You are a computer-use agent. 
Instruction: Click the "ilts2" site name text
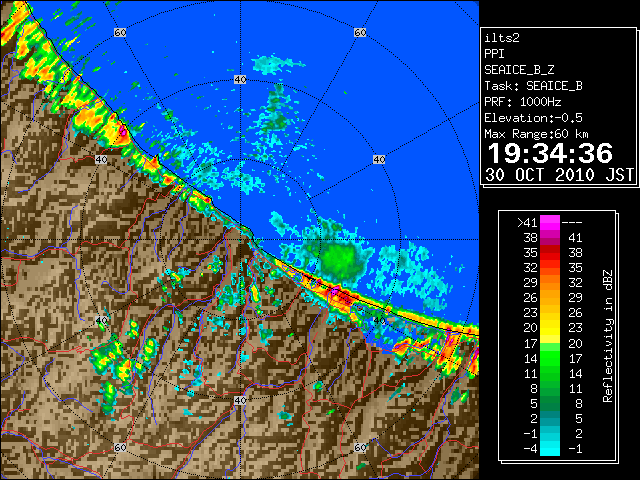(x=502, y=38)
